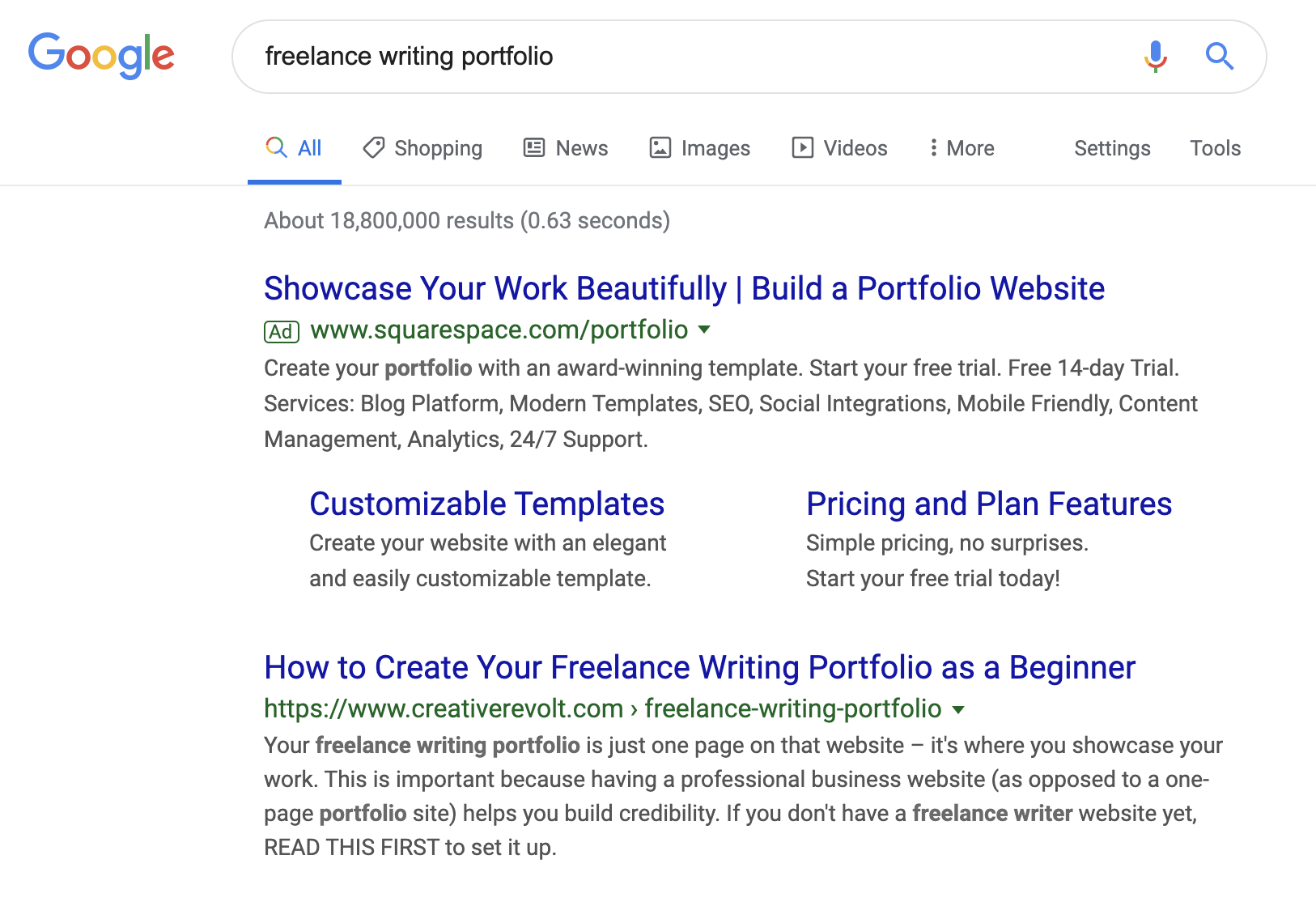The height and width of the screenshot is (902, 1316).
Task: Click the News newspaper icon
Action: [x=534, y=147]
